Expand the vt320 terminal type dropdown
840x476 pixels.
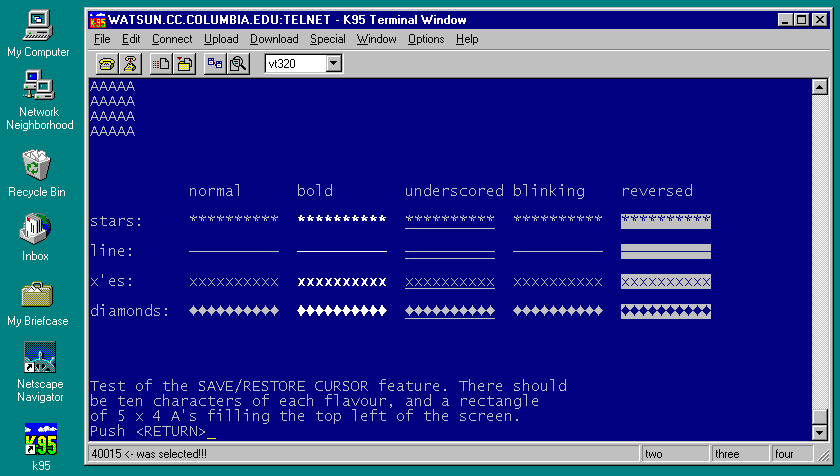(334, 64)
